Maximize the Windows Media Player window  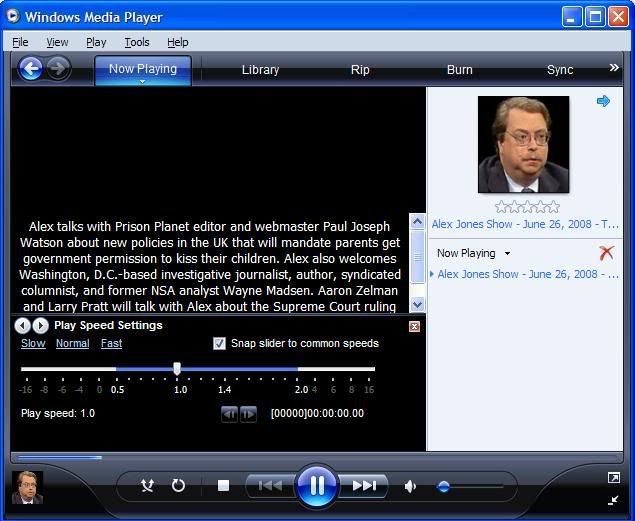(595, 17)
